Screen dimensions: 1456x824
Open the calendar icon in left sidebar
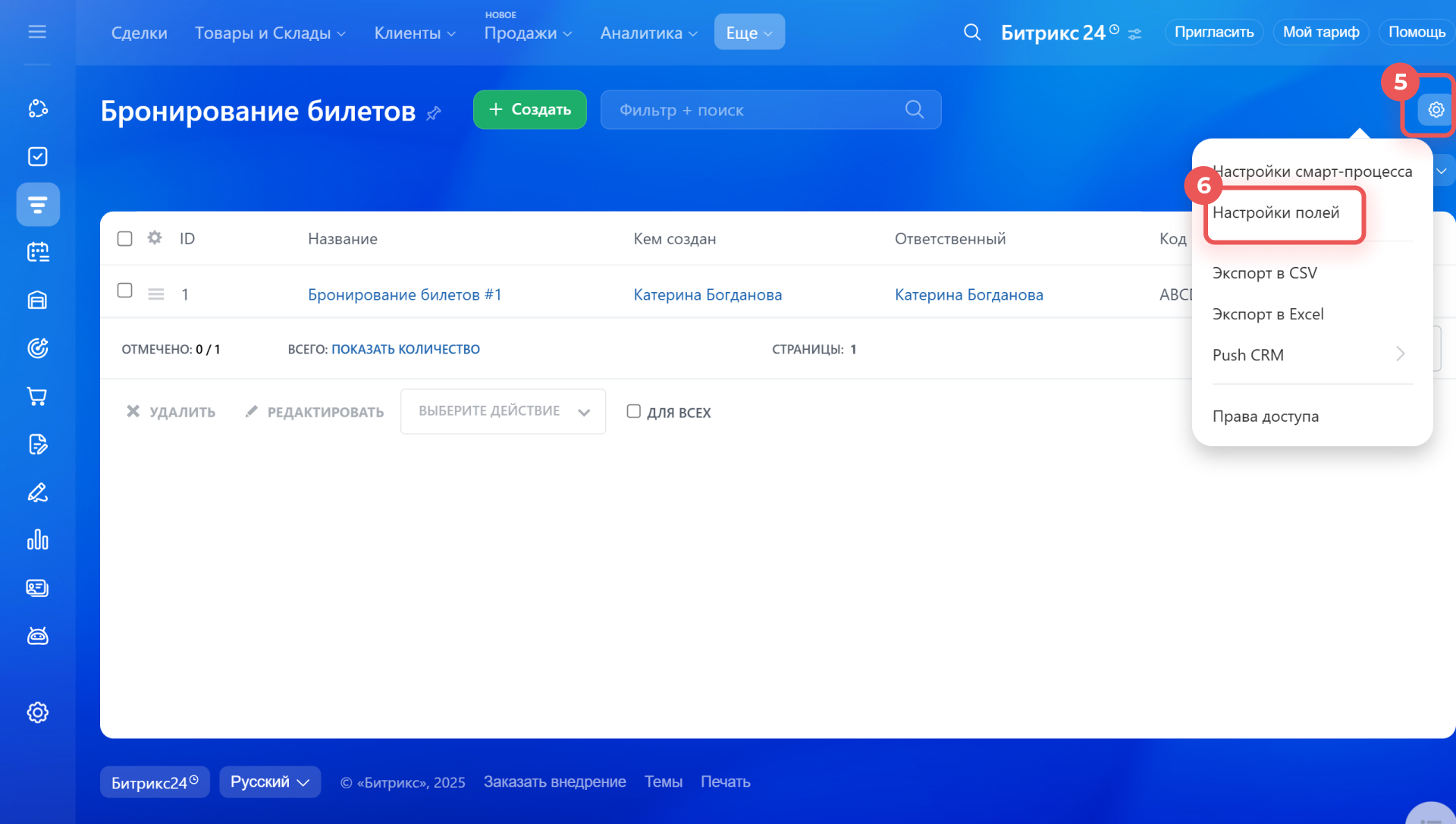[37, 252]
